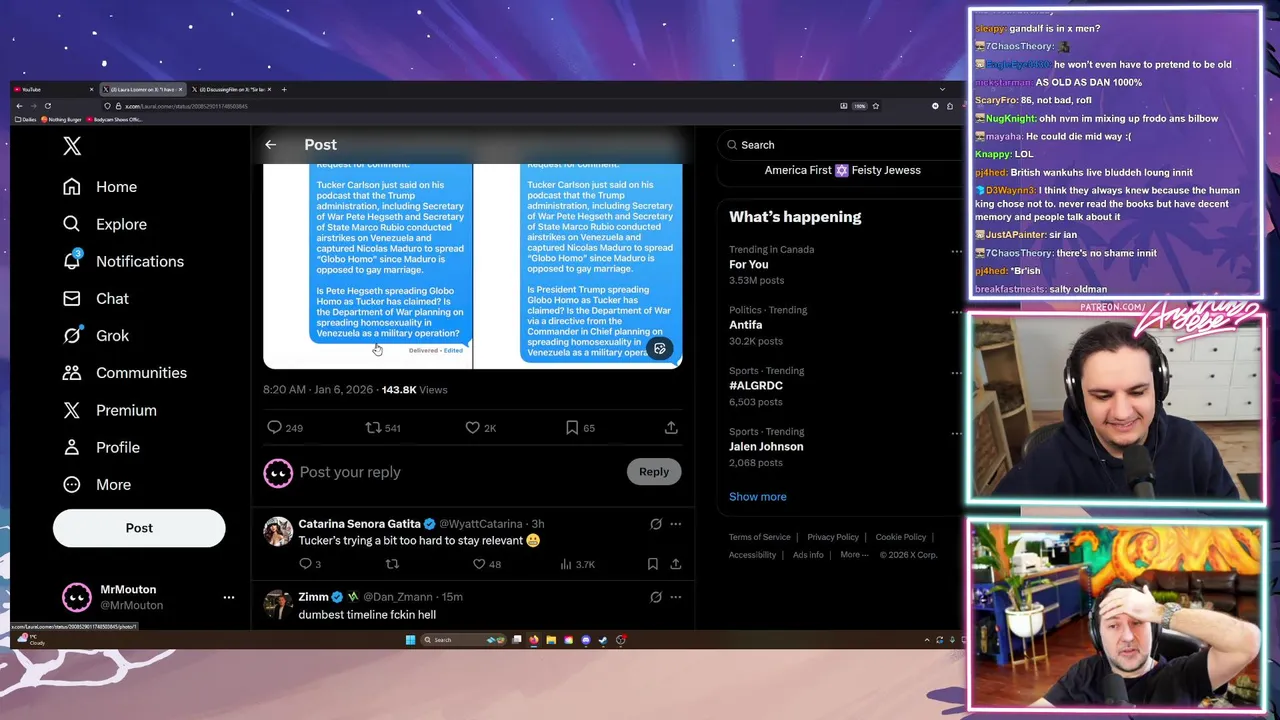Screen dimensions: 1280x720
Task: Open the #ALGRDC trending topic
Action: coord(756,385)
